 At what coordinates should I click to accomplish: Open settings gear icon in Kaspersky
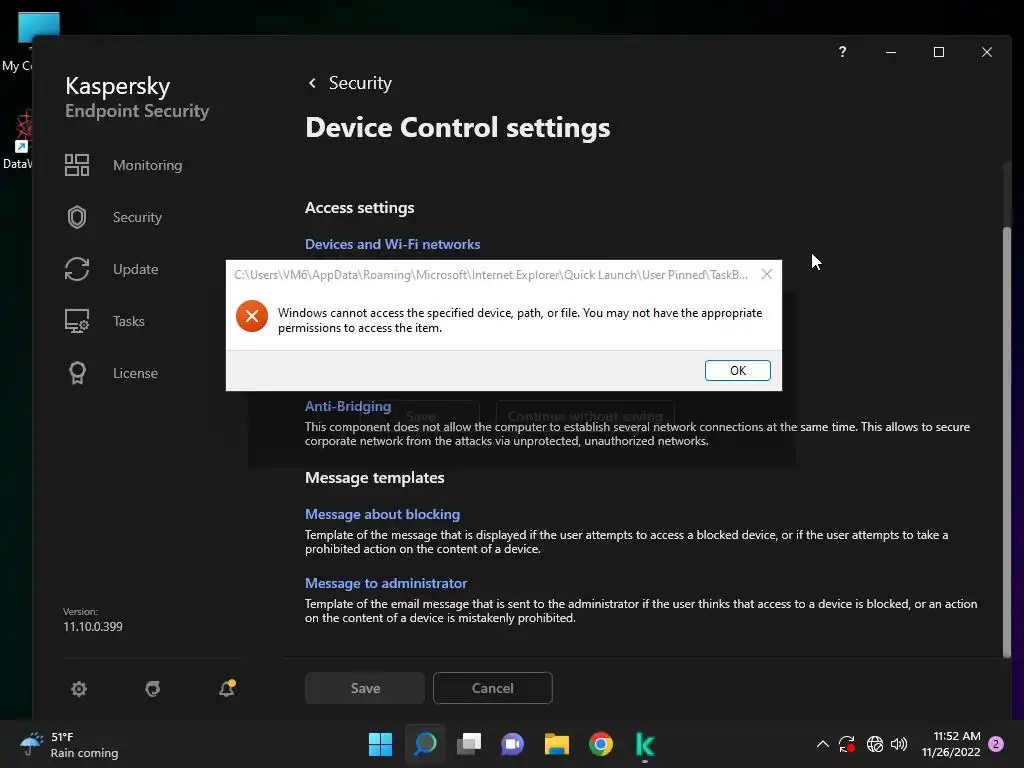79,689
